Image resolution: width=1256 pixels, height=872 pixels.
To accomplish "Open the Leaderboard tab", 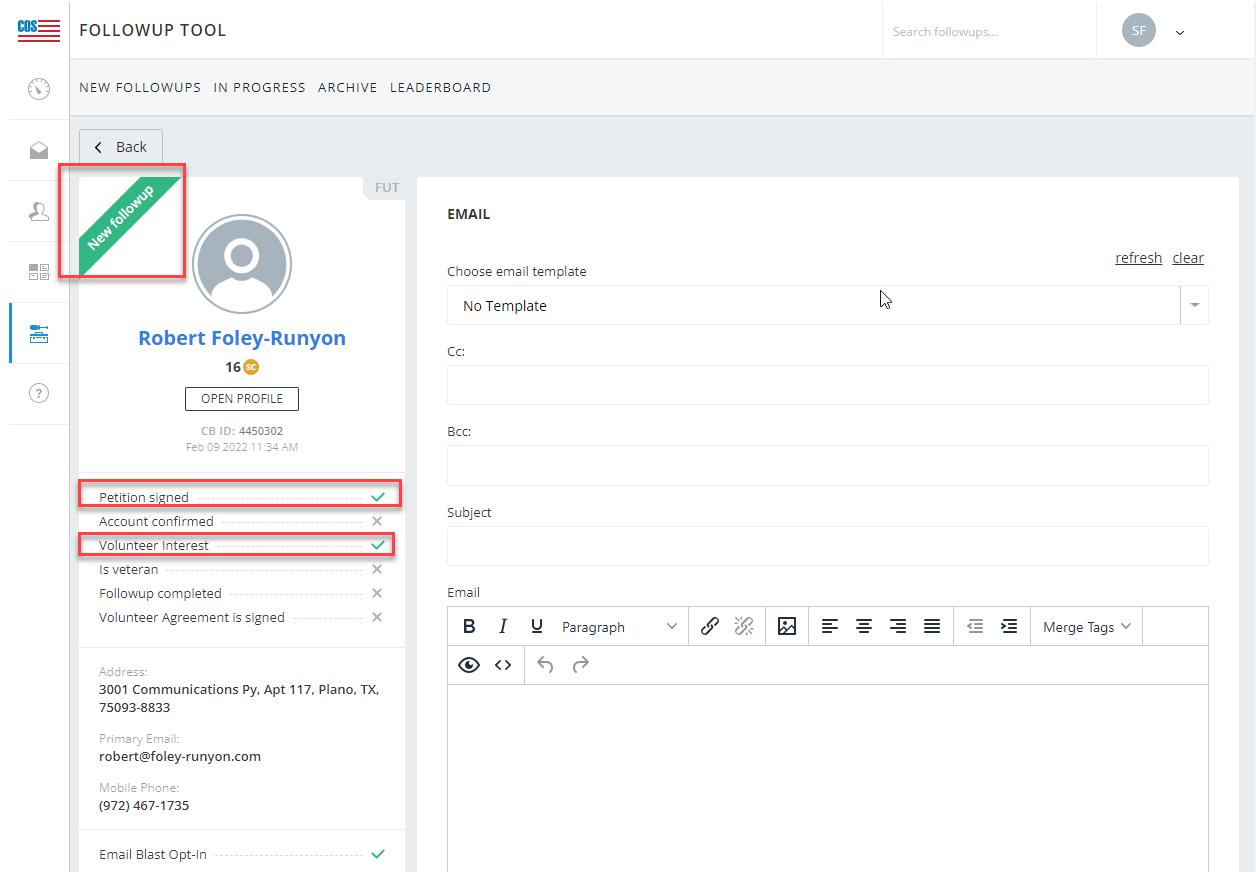I will pos(440,88).
